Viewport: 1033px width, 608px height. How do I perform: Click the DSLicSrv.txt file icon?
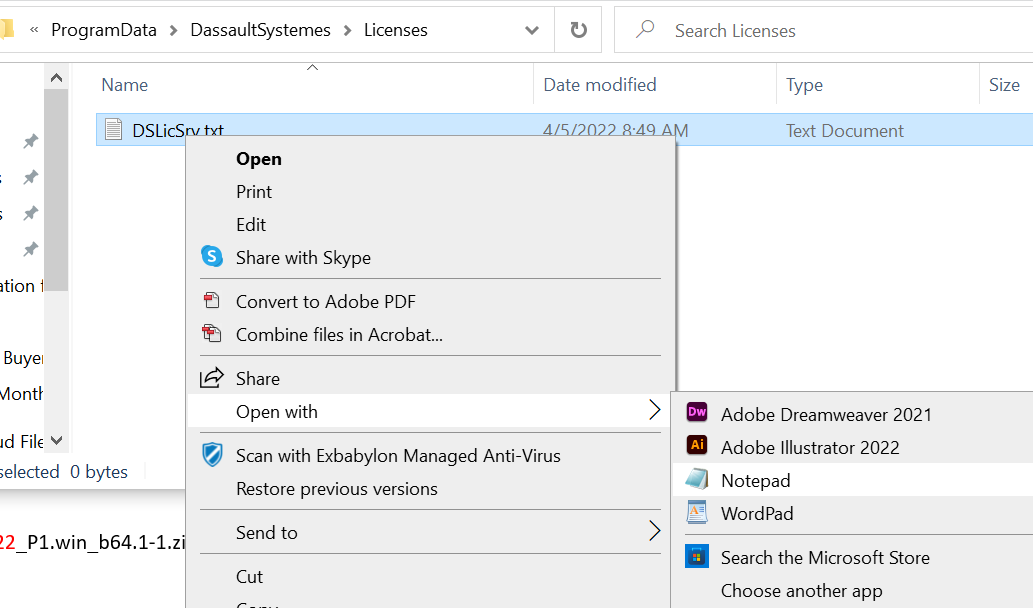tap(113, 129)
